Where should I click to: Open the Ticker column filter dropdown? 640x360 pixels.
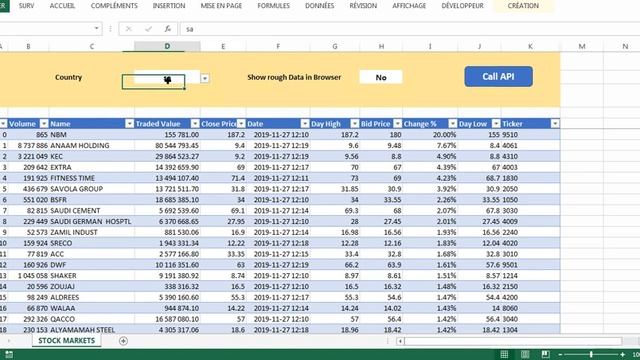[x=555, y=124]
